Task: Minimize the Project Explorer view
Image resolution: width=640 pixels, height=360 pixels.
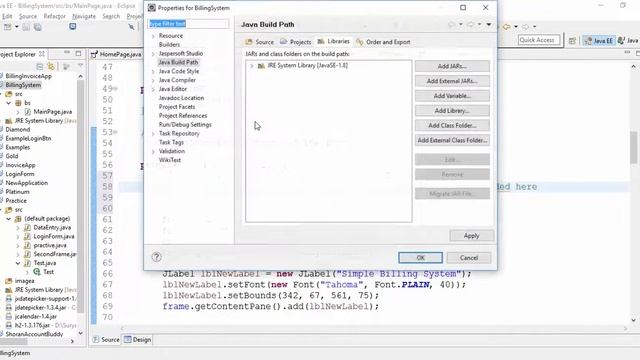Action: pos(67,53)
